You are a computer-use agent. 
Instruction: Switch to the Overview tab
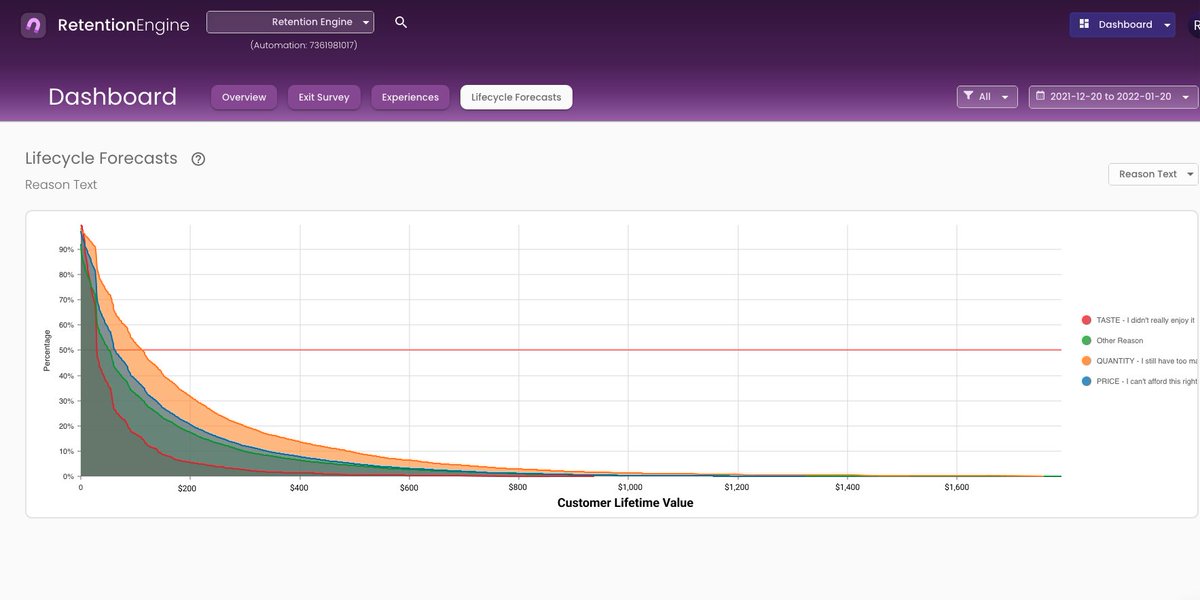pyautogui.click(x=244, y=97)
